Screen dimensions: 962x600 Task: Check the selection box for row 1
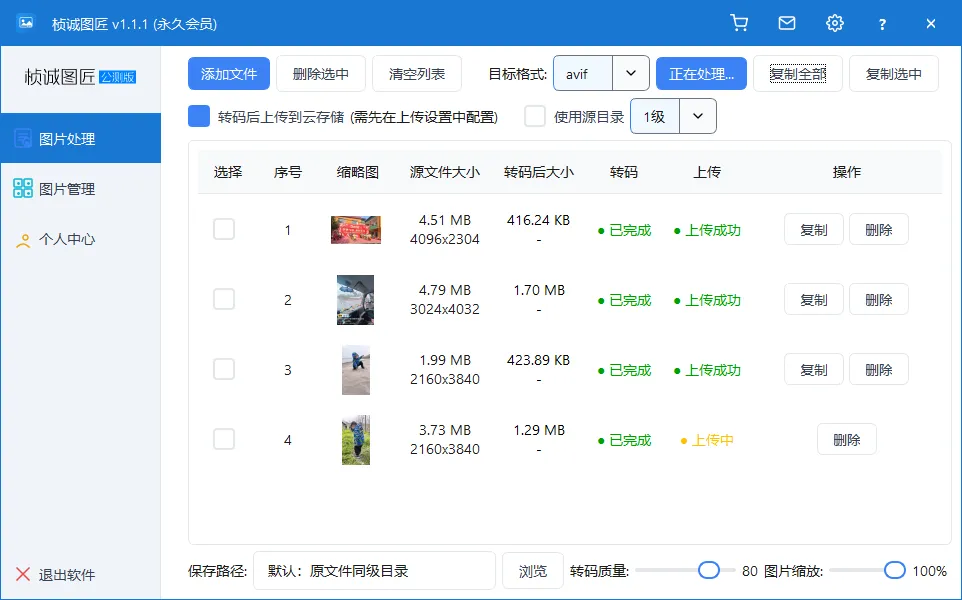(x=224, y=229)
